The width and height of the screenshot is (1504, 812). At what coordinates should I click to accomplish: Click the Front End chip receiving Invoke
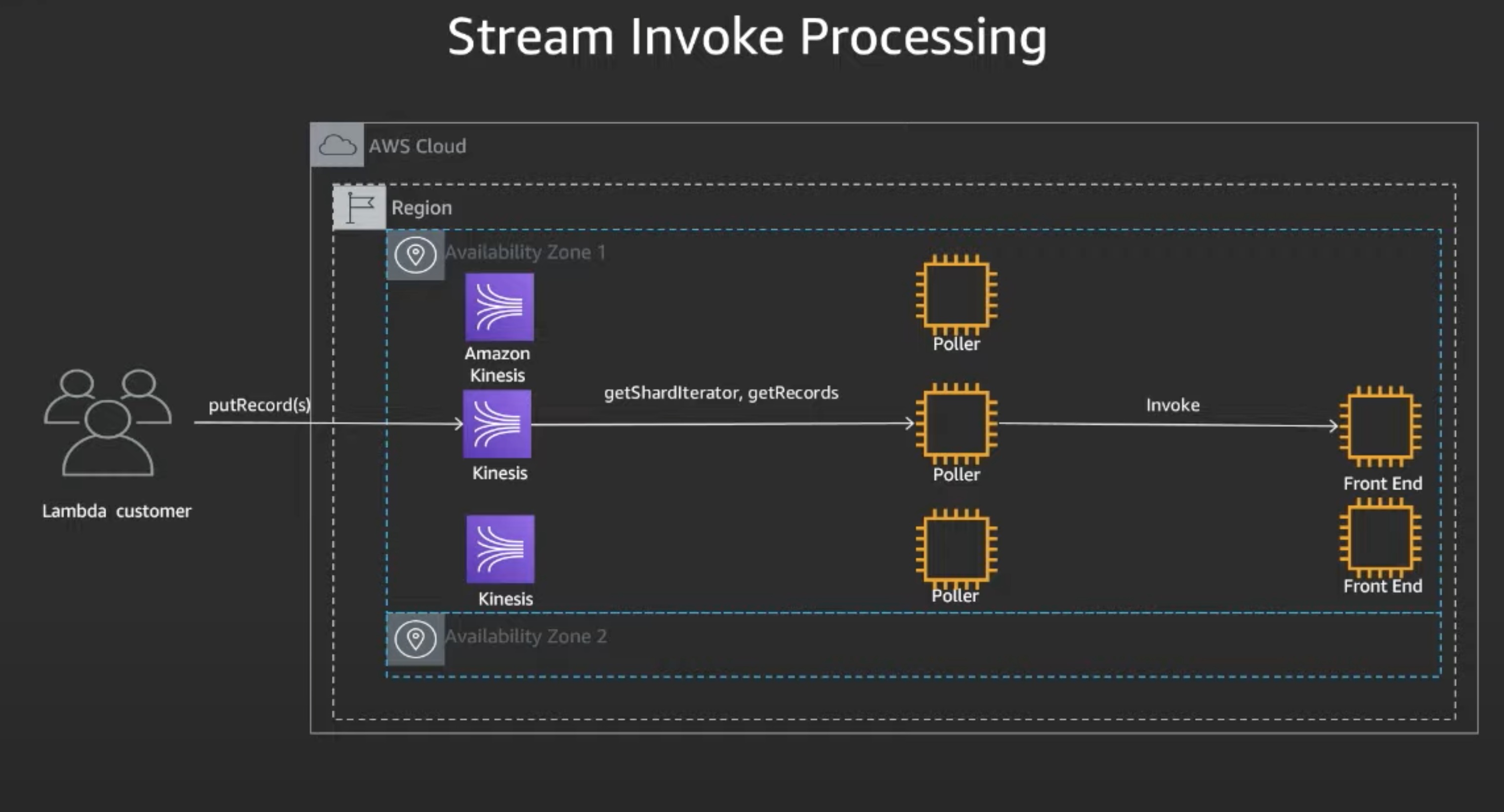click(1380, 427)
